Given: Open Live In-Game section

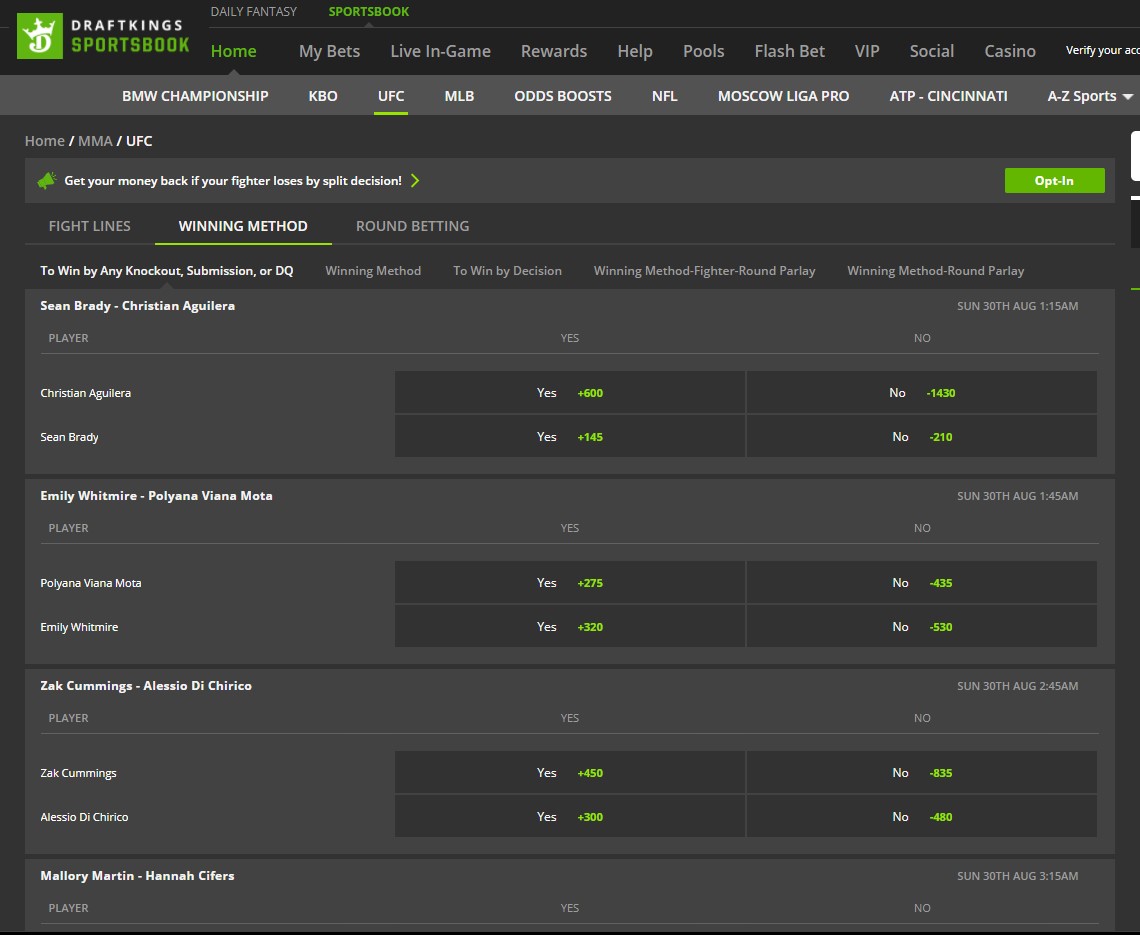Looking at the screenshot, I should coord(441,51).
